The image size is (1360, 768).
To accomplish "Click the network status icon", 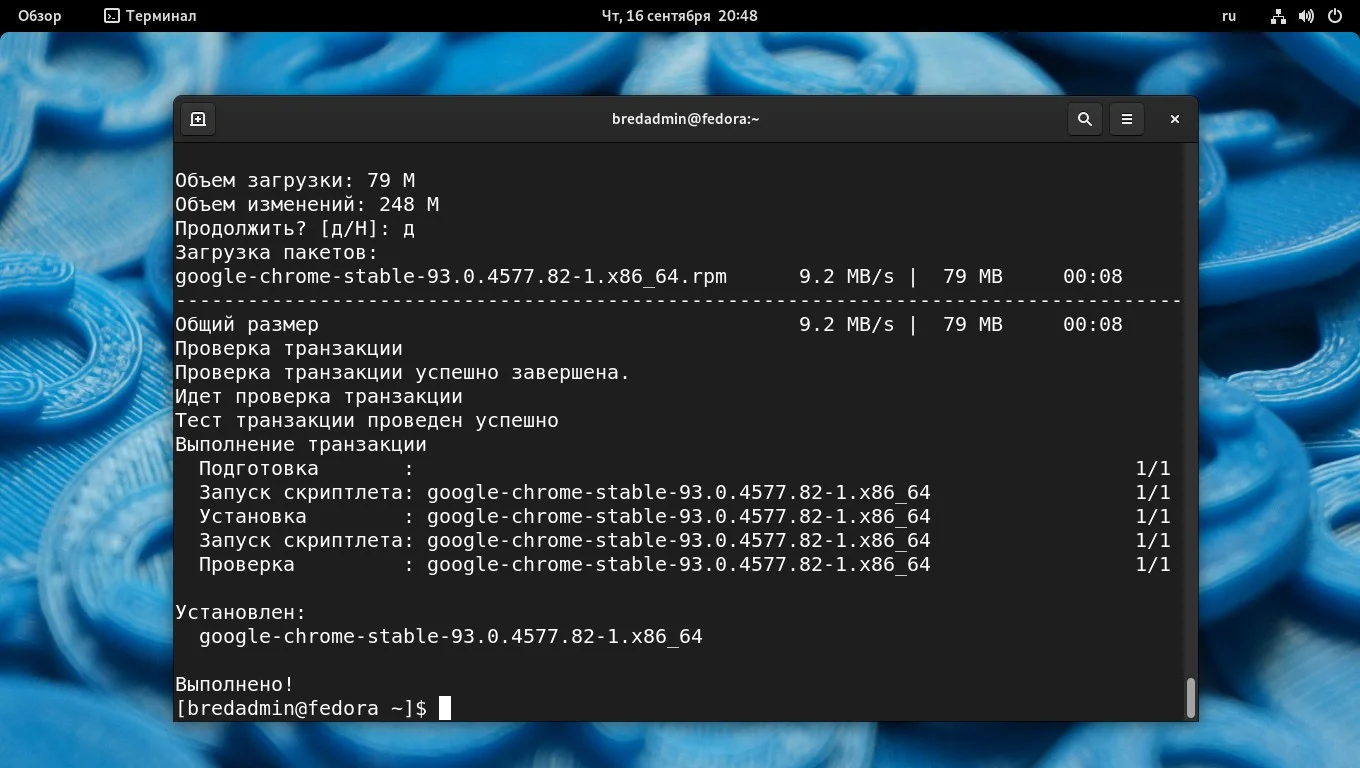I will [x=1278, y=16].
